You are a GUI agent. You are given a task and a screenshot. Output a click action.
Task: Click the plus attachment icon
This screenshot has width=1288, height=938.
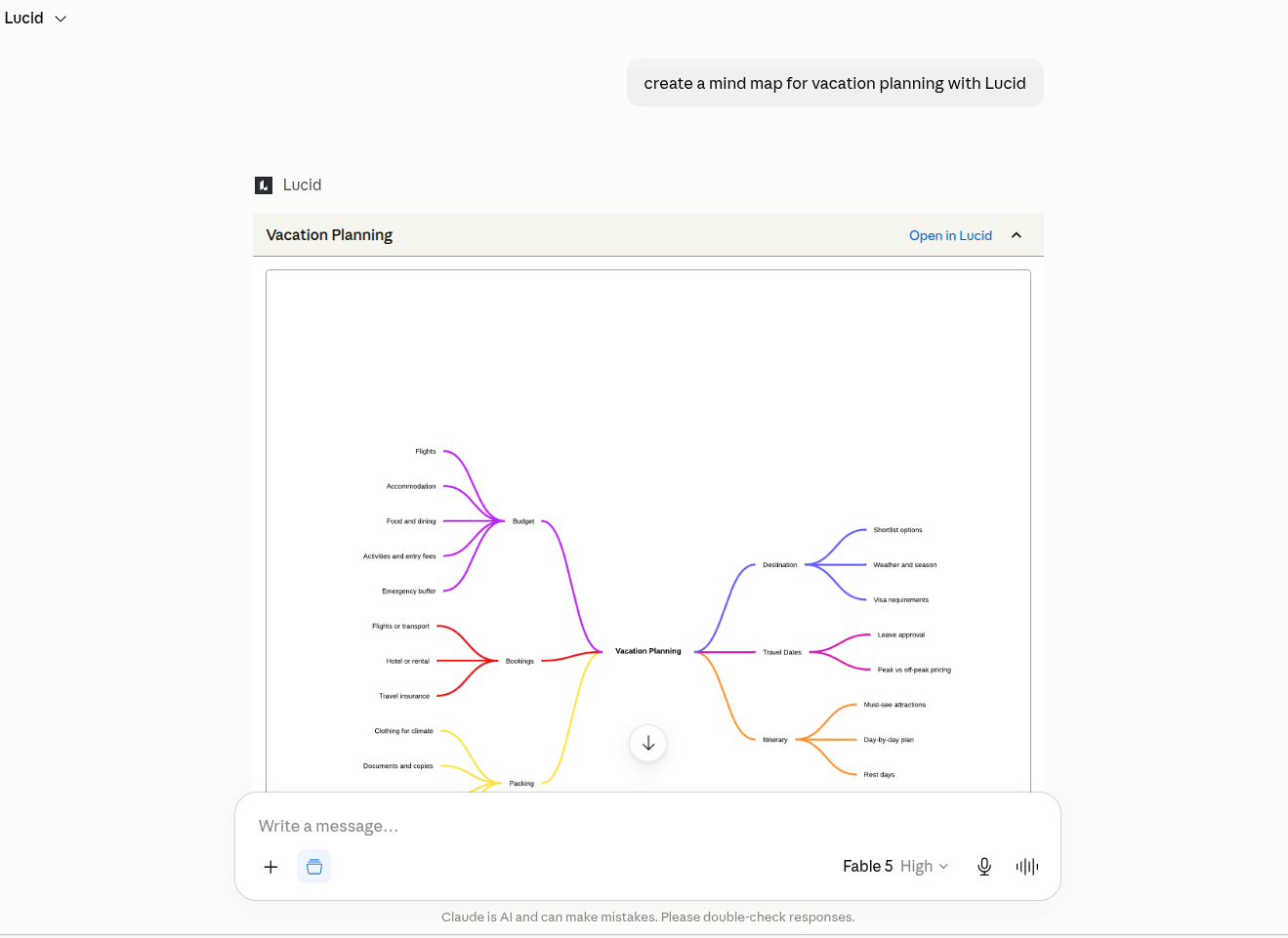[270, 867]
